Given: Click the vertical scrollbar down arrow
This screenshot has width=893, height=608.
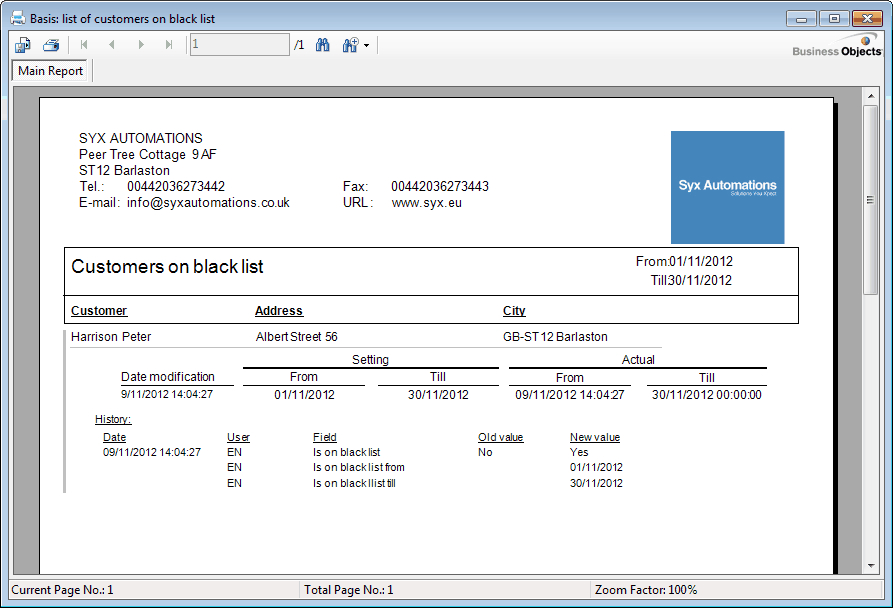Looking at the screenshot, I should tap(871, 566).
